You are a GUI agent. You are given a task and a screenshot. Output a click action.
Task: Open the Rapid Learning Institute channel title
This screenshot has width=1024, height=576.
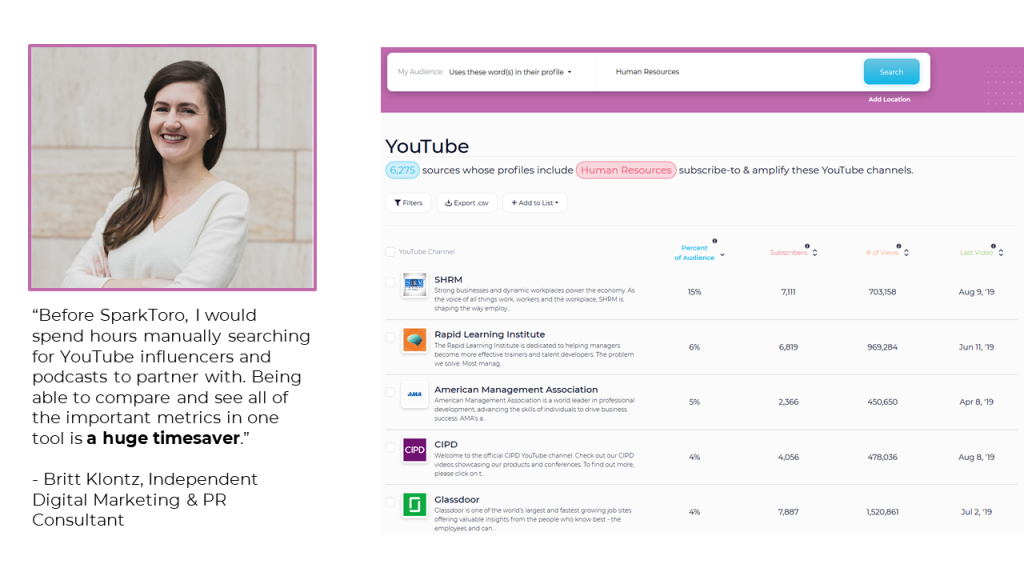point(490,334)
